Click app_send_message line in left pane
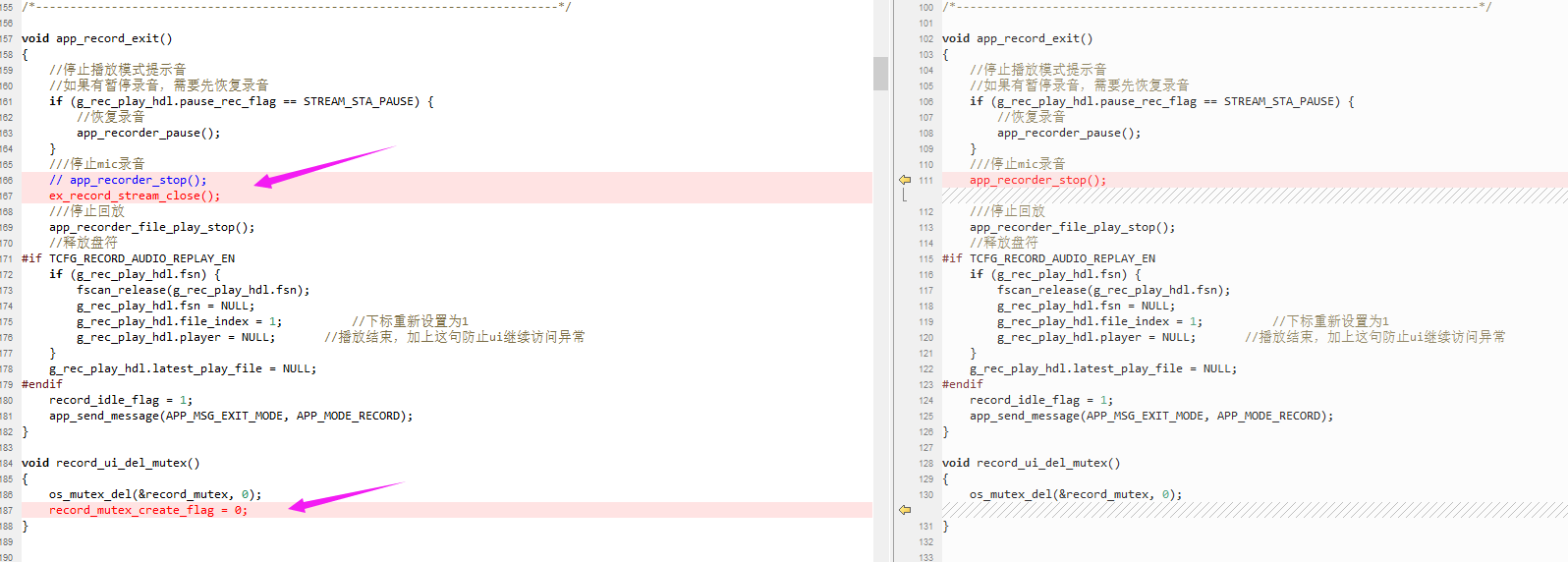 coord(231,416)
